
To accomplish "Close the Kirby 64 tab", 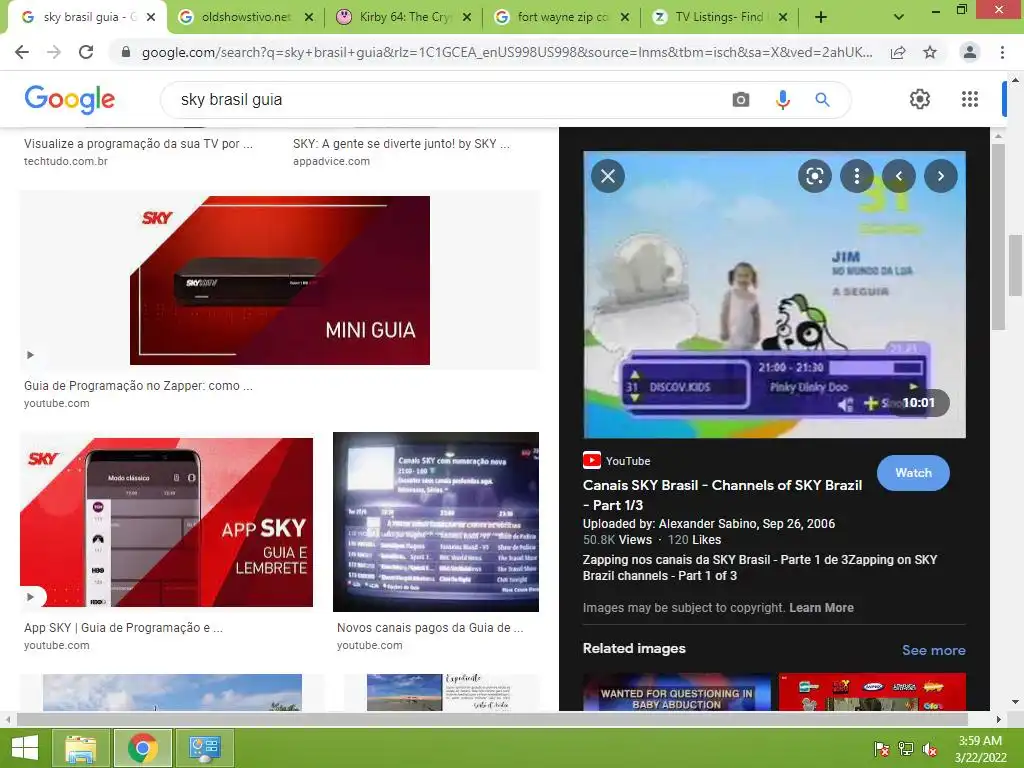I will coord(467,17).
